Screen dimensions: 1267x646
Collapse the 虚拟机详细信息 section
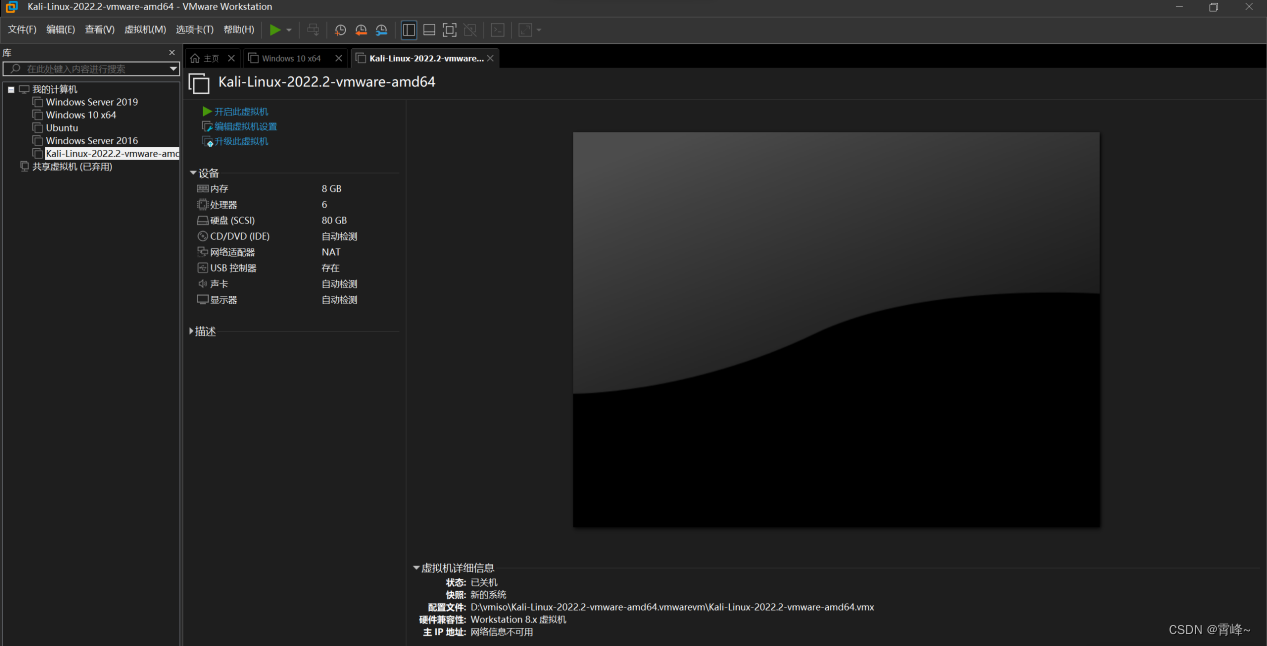pyautogui.click(x=416, y=568)
